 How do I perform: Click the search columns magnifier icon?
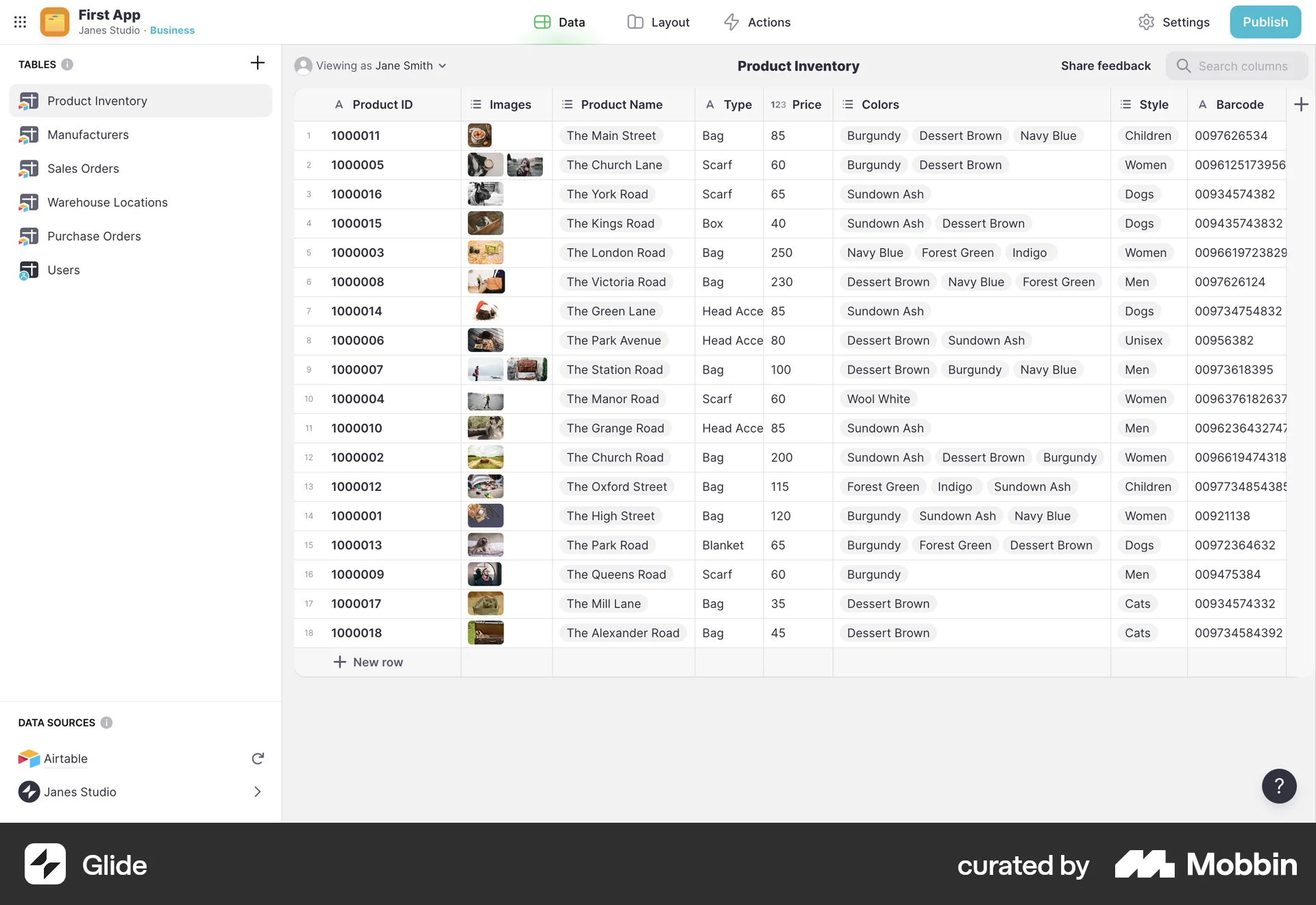1185,66
